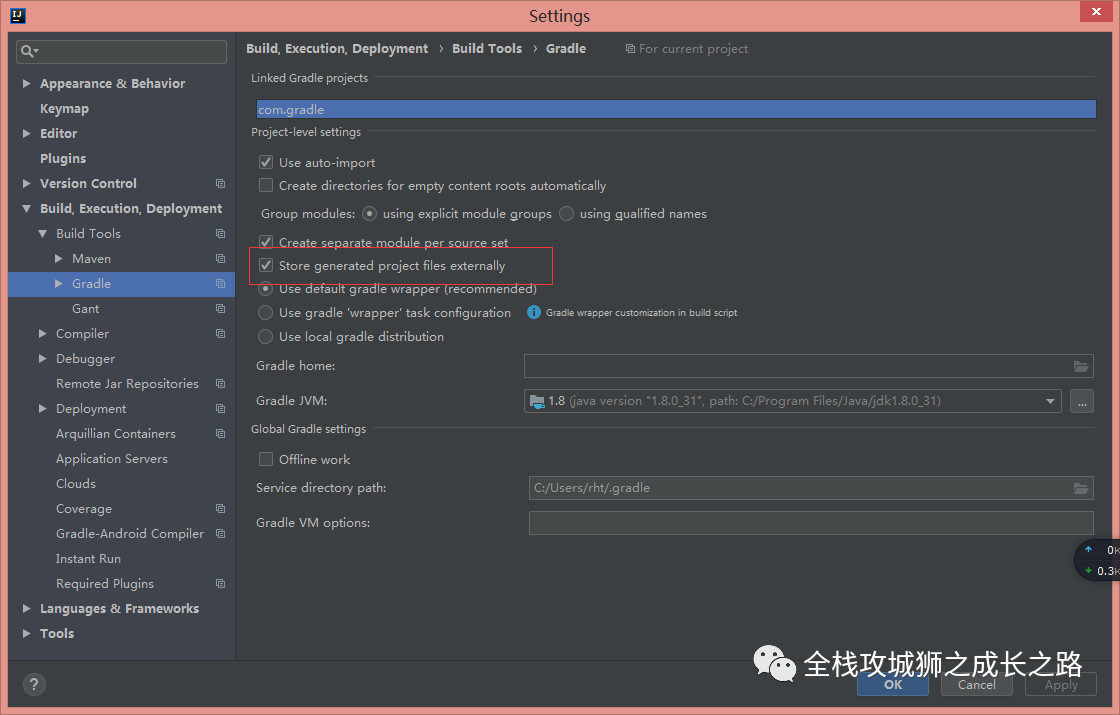Image resolution: width=1120 pixels, height=715 pixels.
Task: Click the IntelliJ IDEA logo in title bar
Action: [18, 16]
